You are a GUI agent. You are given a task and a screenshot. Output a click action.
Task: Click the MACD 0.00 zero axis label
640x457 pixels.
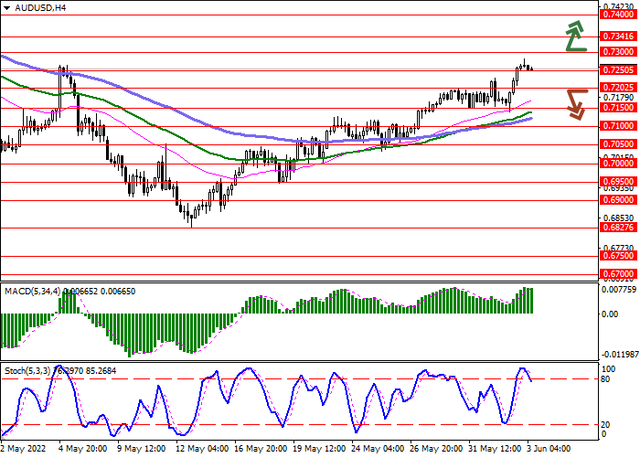click(609, 314)
